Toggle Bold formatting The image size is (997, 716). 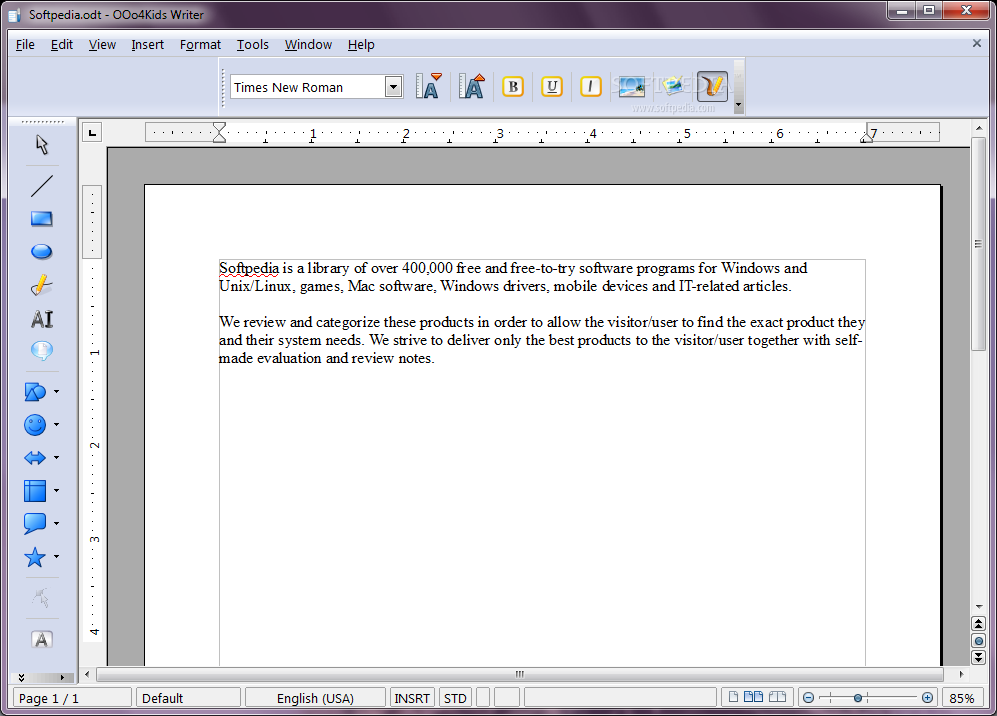513,86
